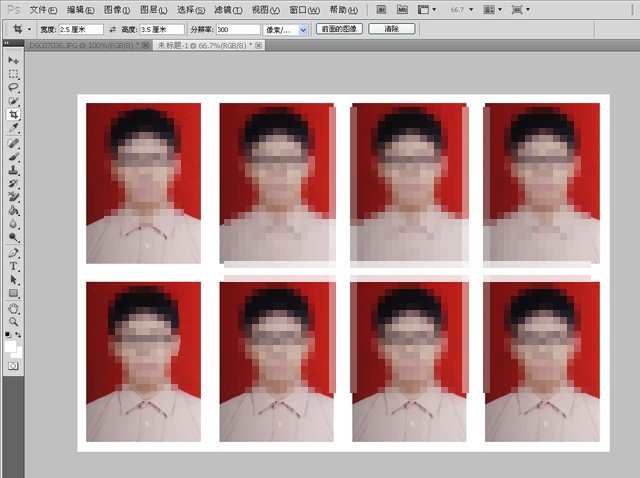
Task: Select the Clone Stamp tool
Action: 13,170
